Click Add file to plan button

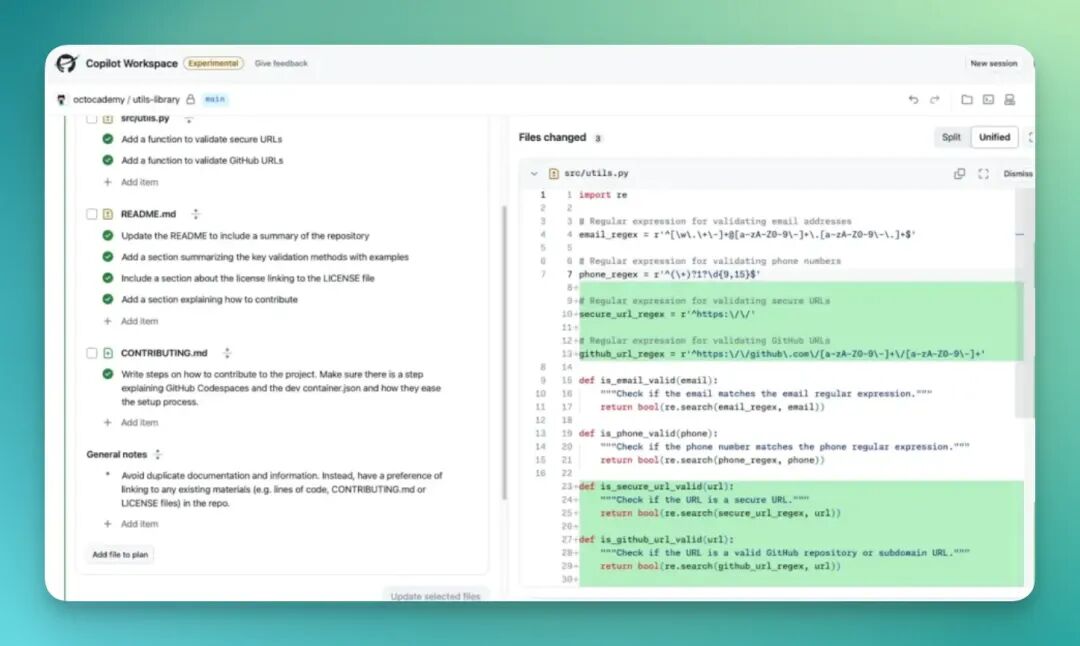pyautogui.click(x=120, y=554)
